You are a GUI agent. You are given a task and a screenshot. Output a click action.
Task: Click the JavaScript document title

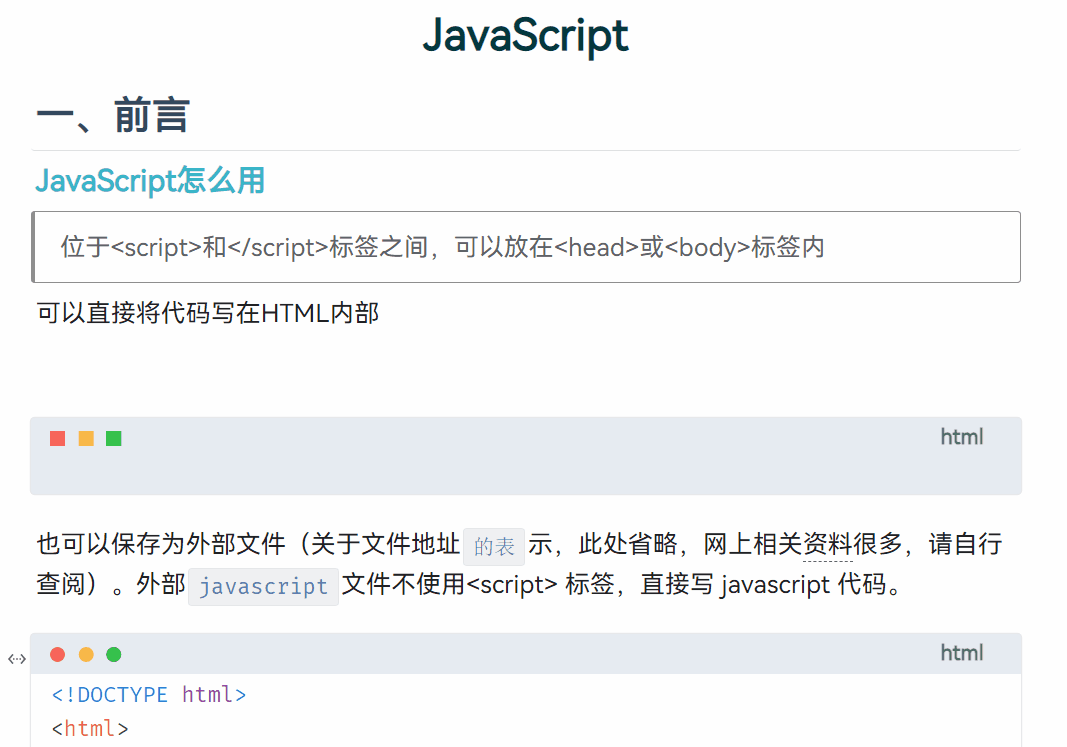click(525, 35)
